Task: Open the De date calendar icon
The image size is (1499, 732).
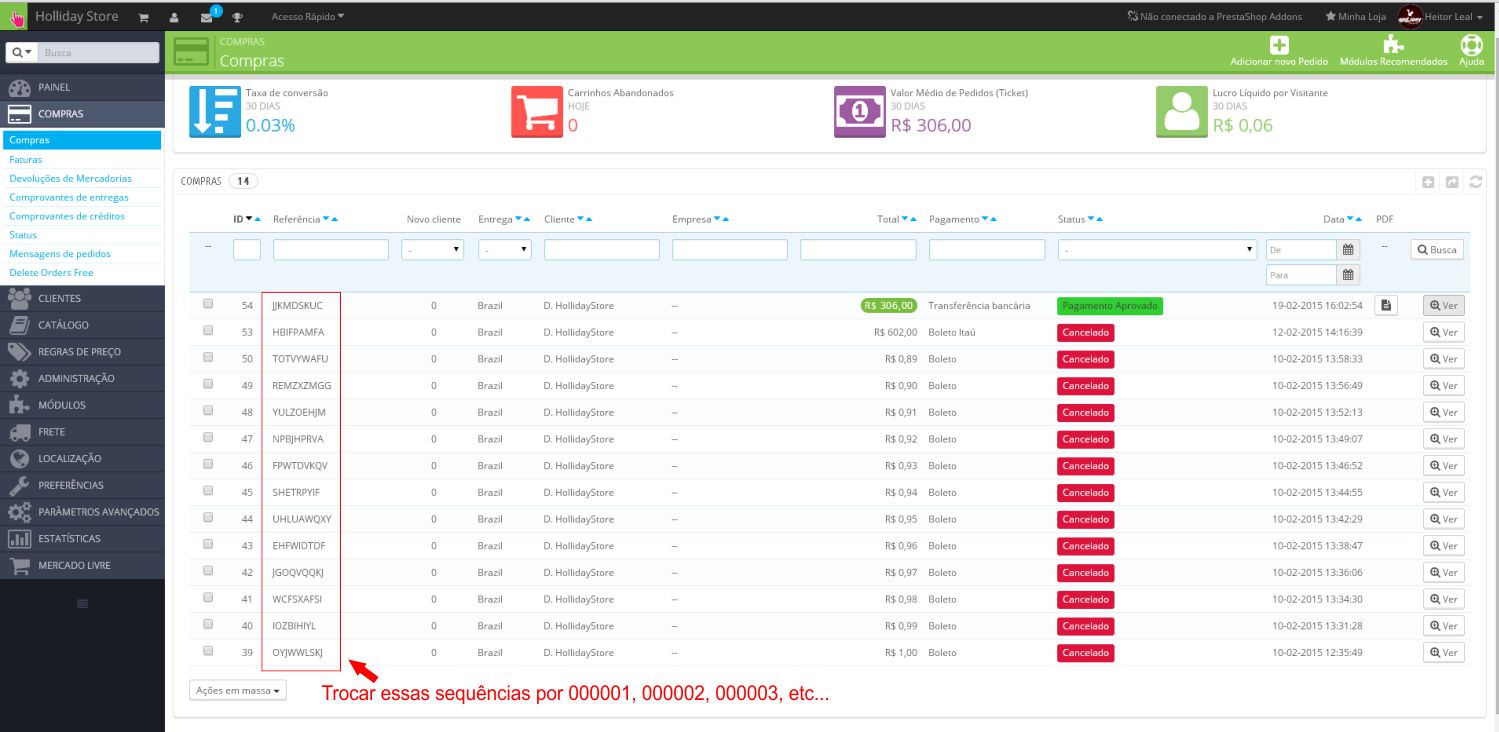Action: (1348, 250)
